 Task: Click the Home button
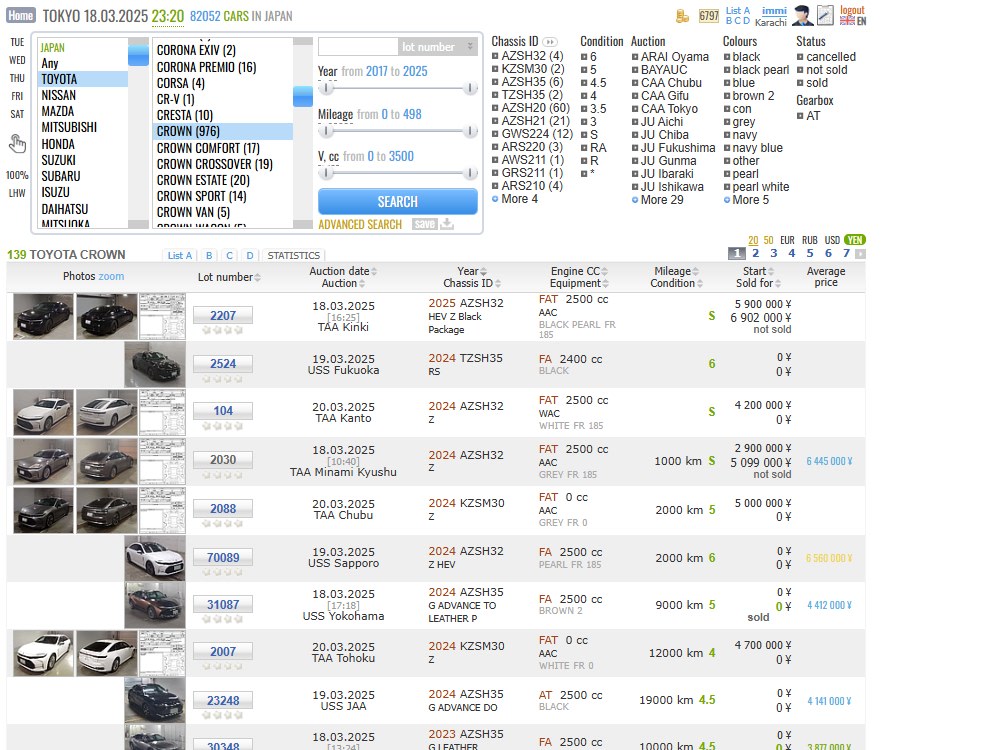(x=20, y=15)
